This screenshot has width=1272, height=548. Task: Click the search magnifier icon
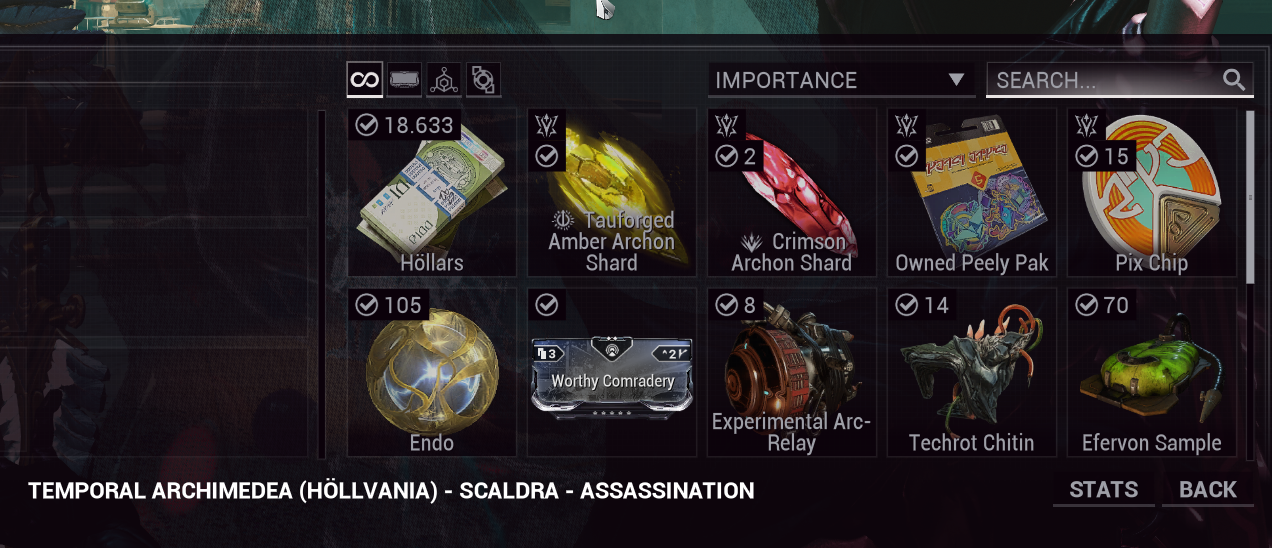click(1234, 80)
